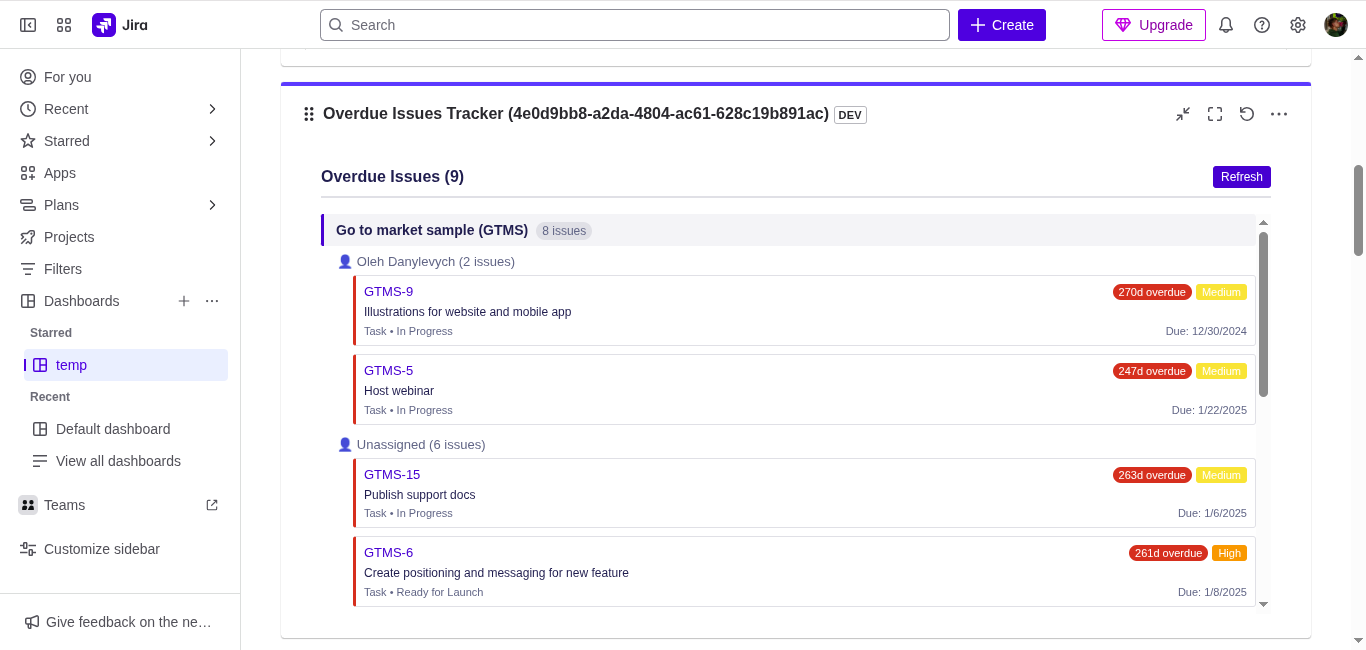Screen dimensions: 1366x650
Task: Grab the widget drag handle dots
Action: click(x=309, y=114)
